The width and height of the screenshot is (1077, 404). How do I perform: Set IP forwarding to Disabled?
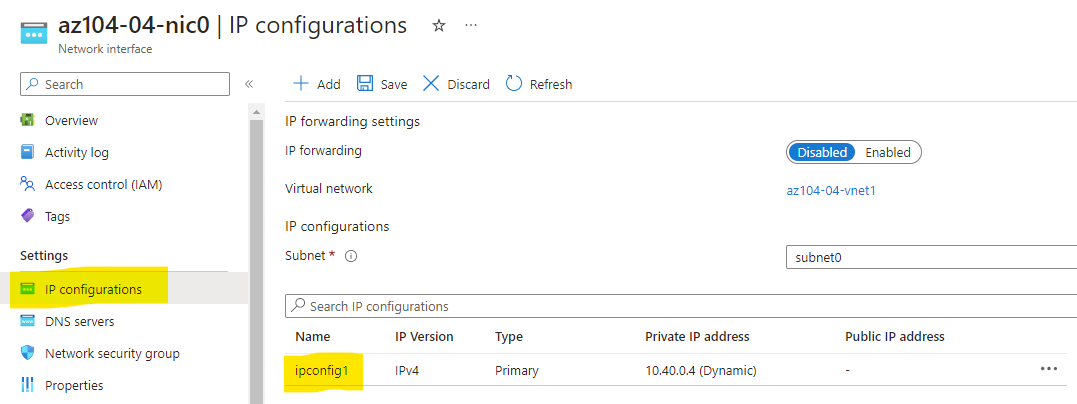821,153
